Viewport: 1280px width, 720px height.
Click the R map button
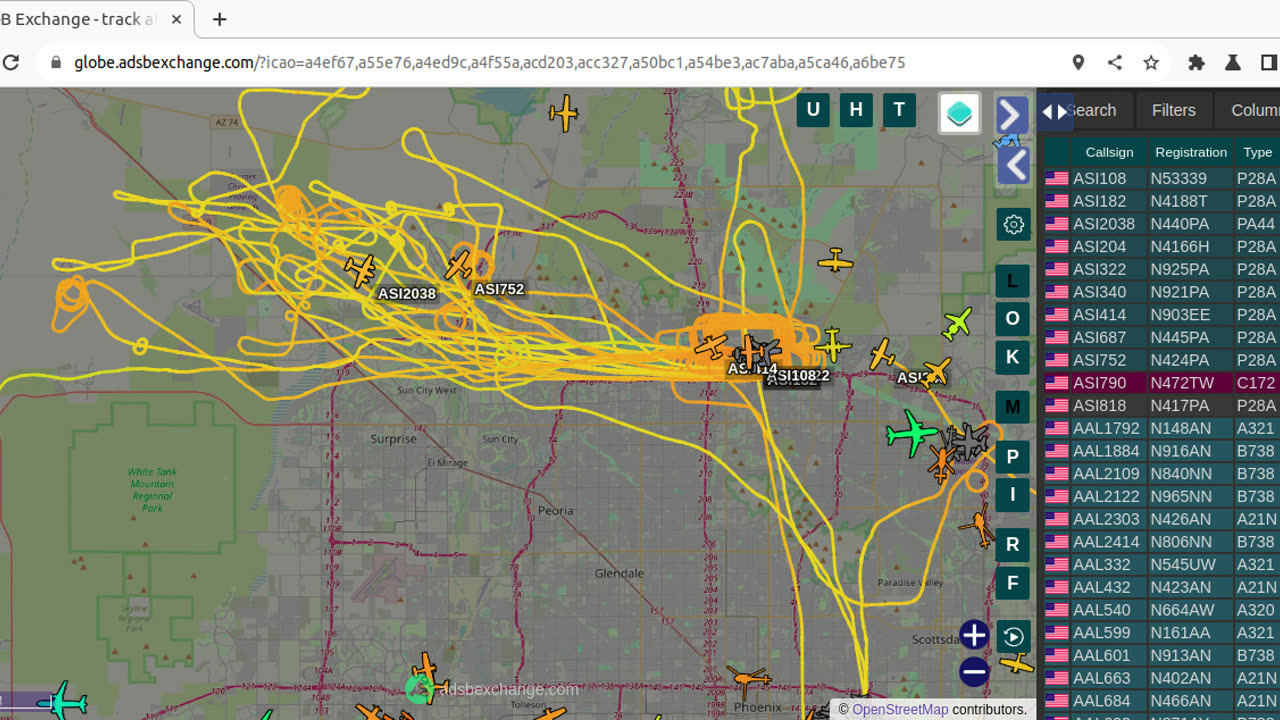pyautogui.click(x=1013, y=544)
